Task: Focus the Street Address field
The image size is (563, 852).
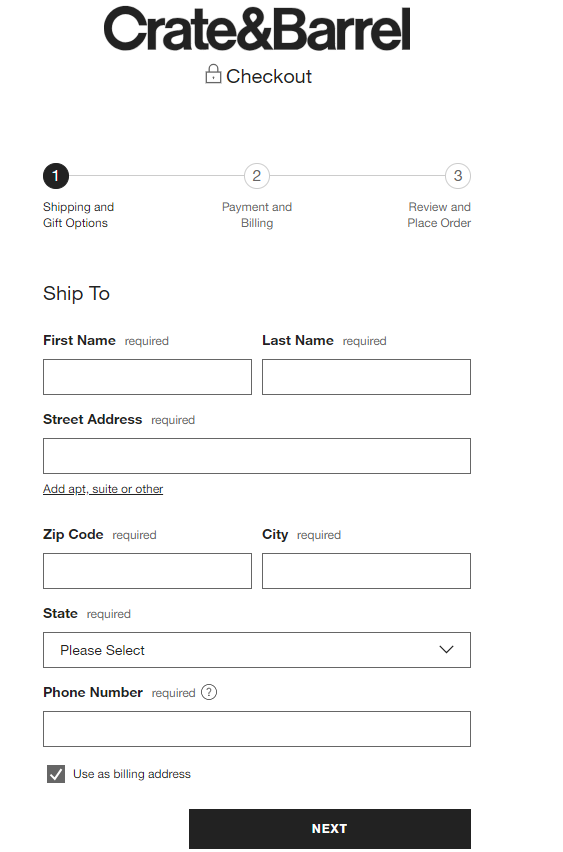Action: pyautogui.click(x=257, y=456)
